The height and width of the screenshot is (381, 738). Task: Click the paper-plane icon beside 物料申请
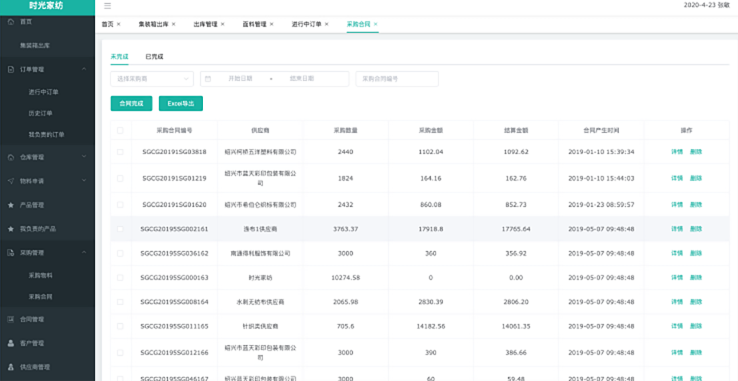[x=11, y=181]
